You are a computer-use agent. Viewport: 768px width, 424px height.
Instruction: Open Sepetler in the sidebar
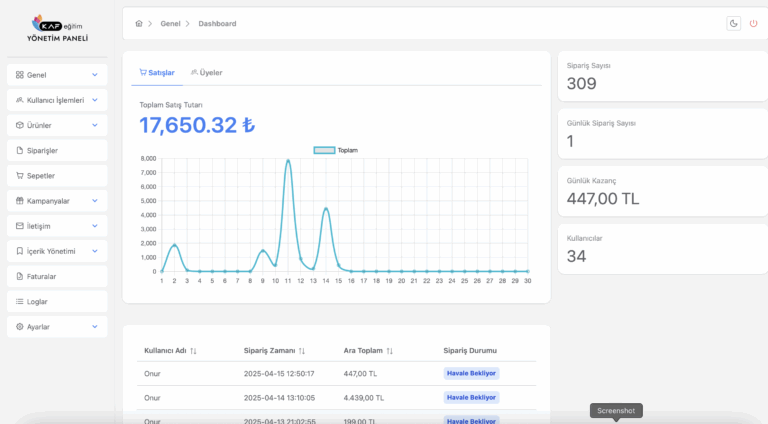pos(57,176)
